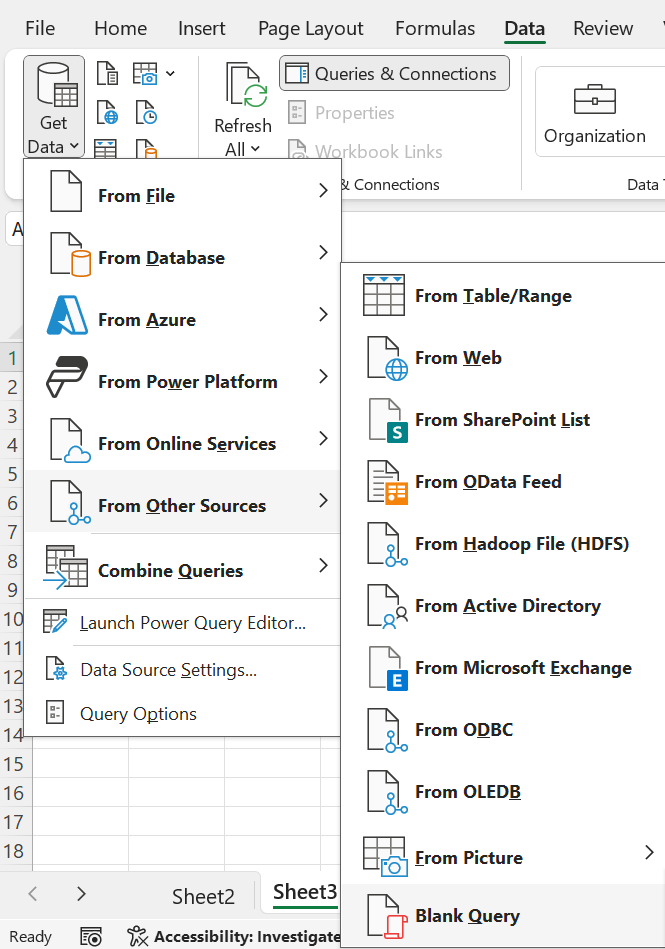Click the macro recording status bar icon

pyautogui.click(x=91, y=937)
